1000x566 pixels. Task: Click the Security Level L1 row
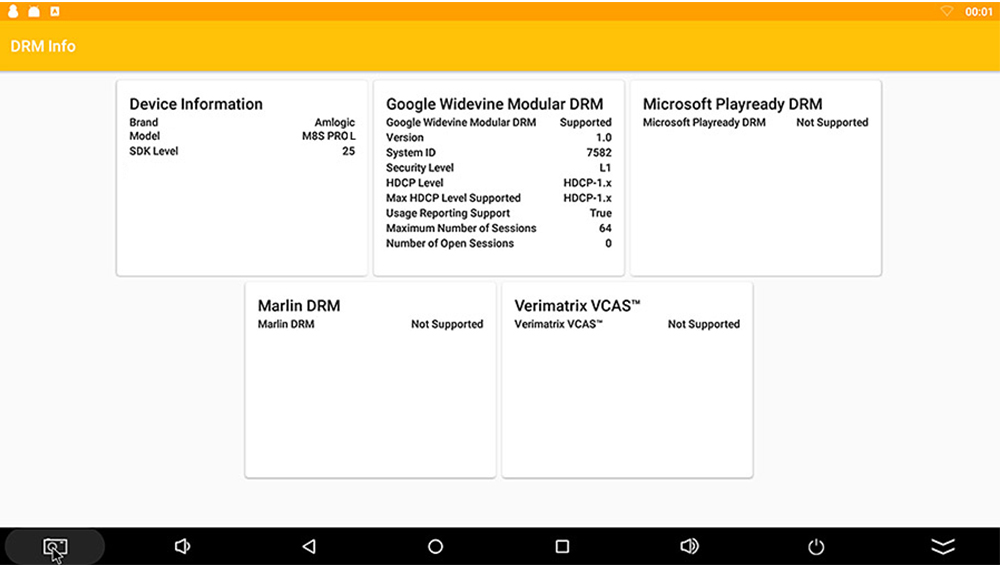pyautogui.click(x=498, y=168)
